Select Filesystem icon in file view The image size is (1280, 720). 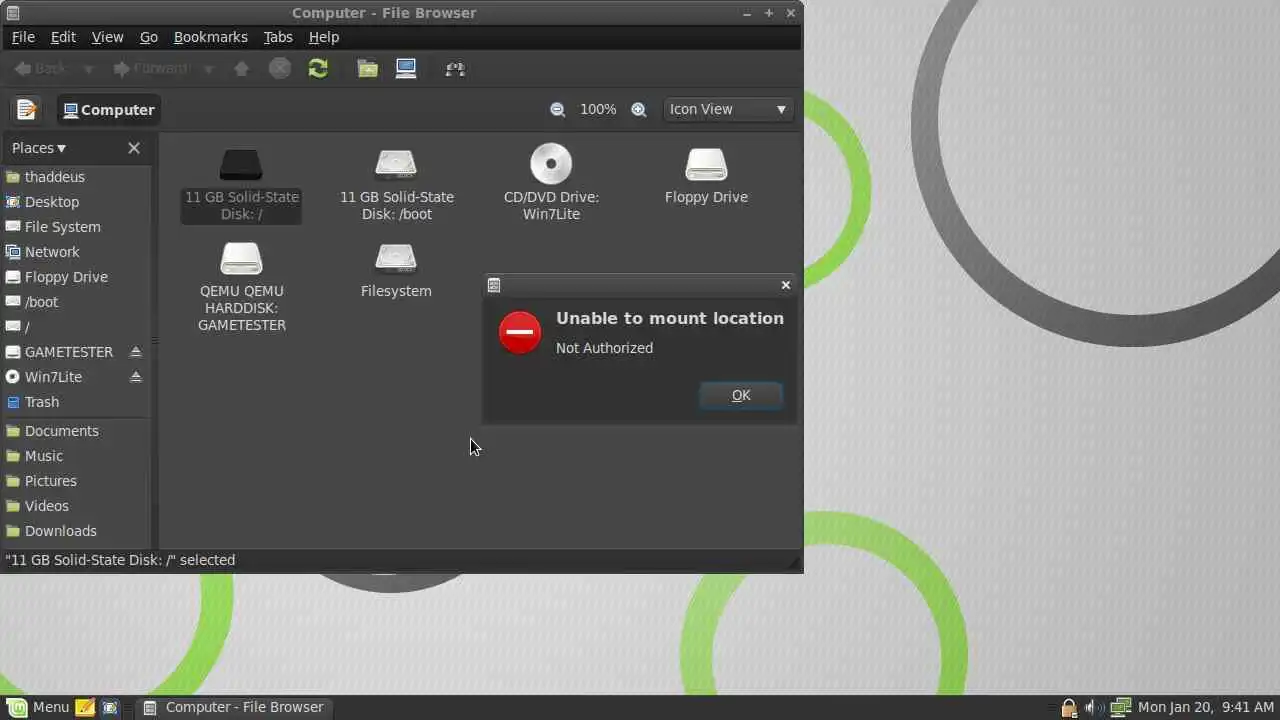(396, 258)
